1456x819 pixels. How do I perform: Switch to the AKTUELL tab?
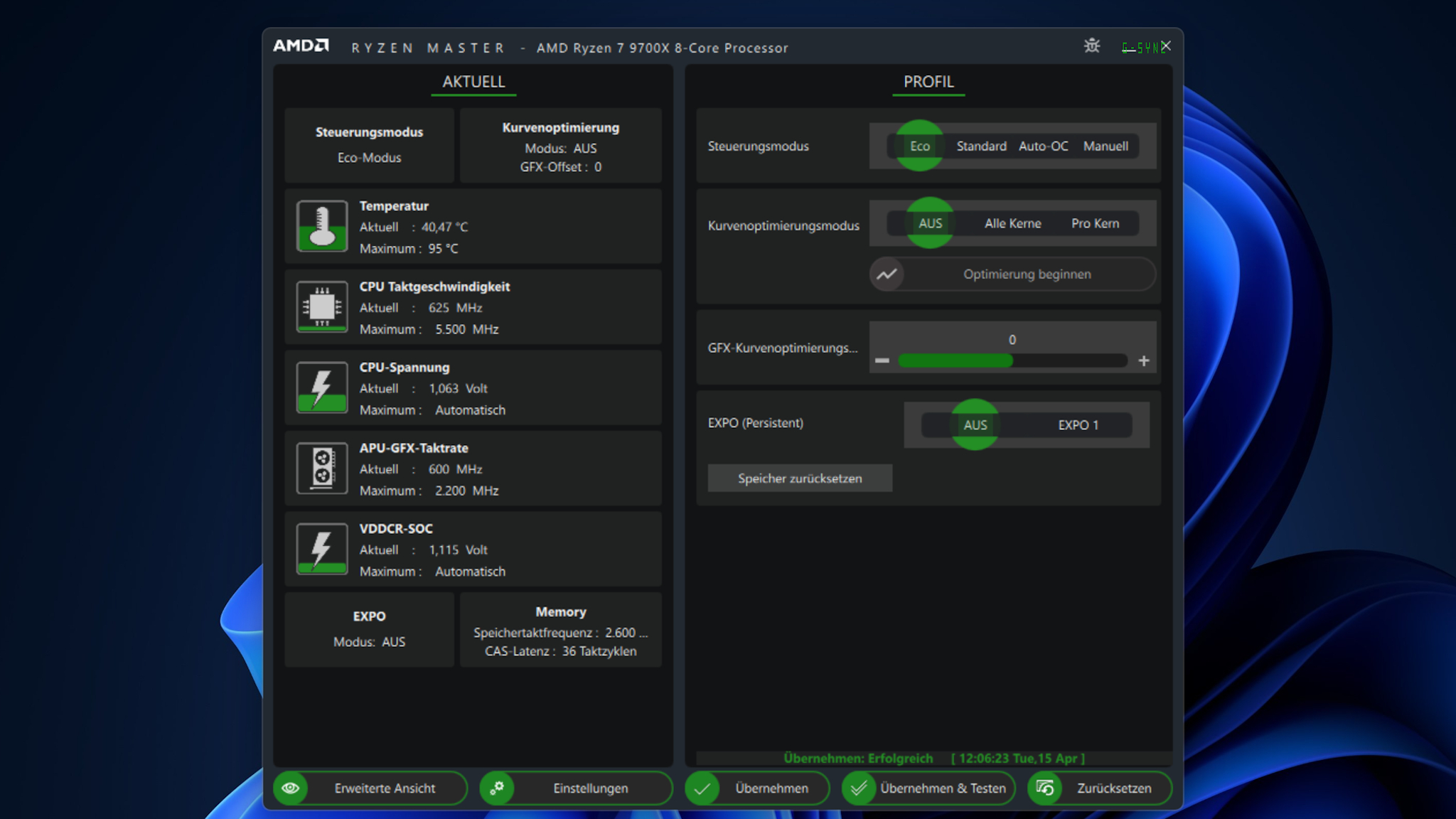tap(473, 82)
